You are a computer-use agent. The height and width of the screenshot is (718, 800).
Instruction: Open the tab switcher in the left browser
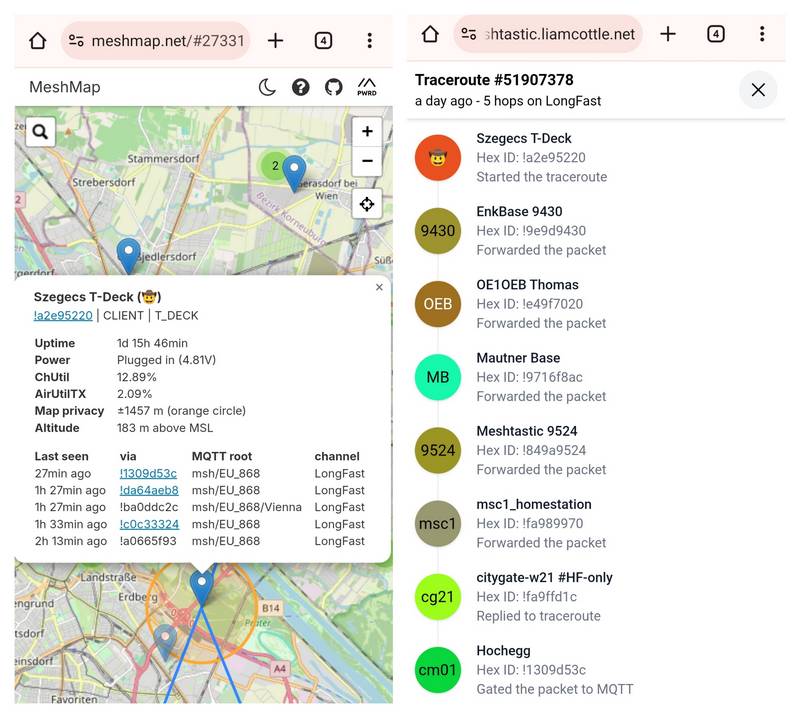323,40
